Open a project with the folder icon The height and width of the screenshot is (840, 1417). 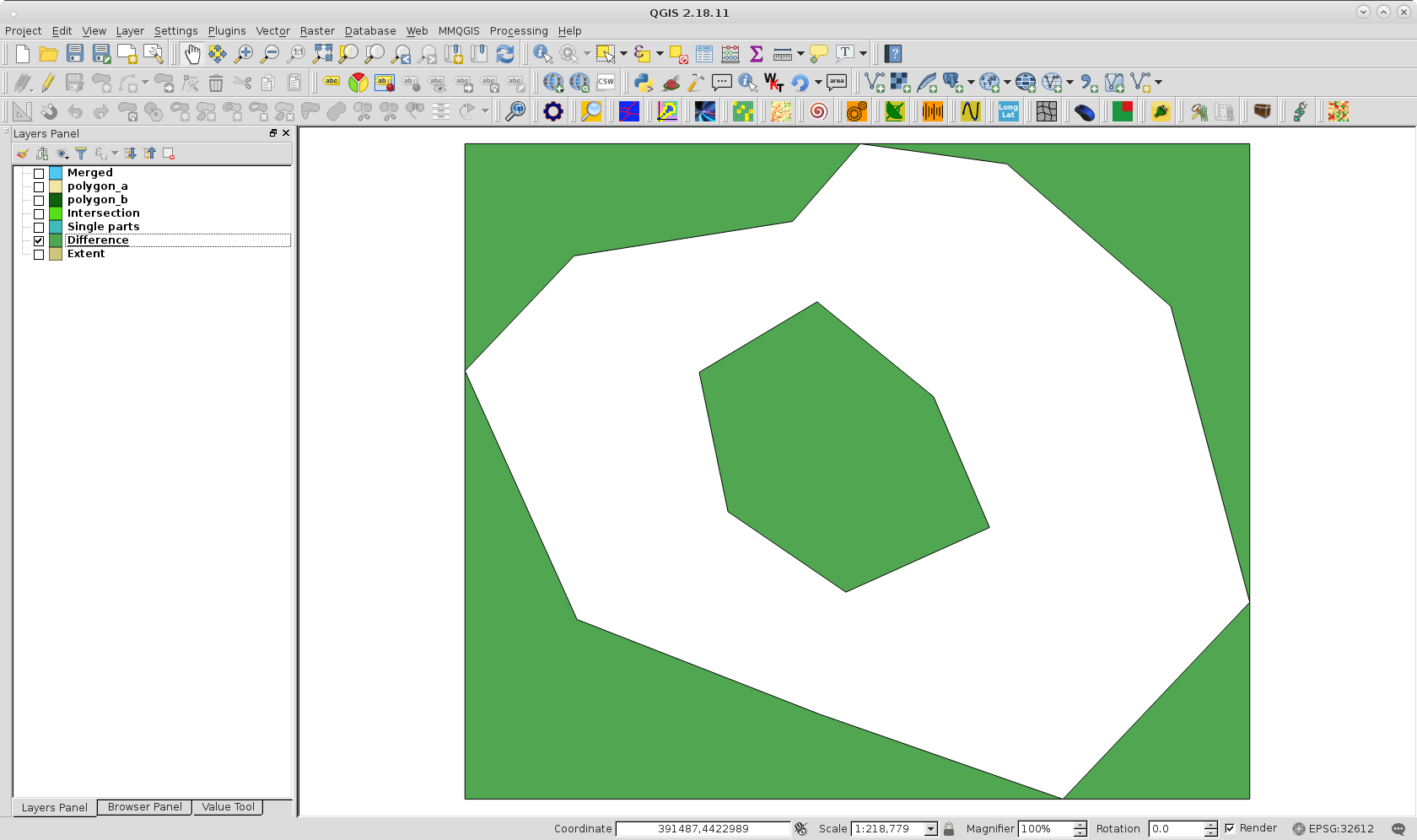point(49,54)
